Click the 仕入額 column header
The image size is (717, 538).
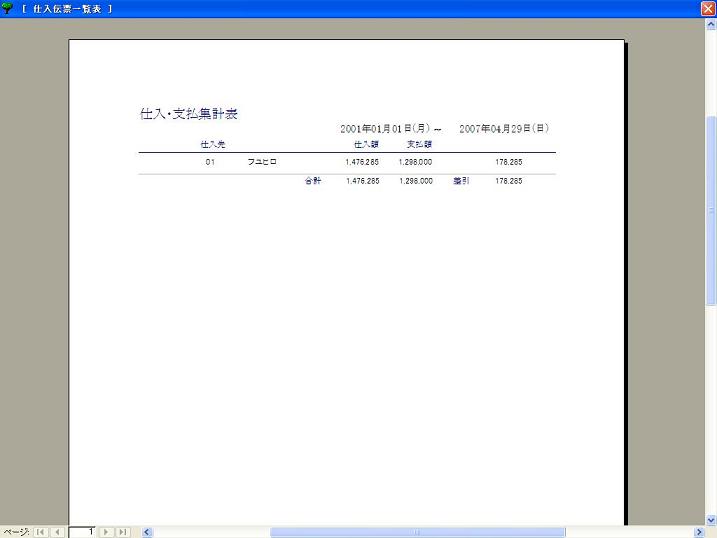[366, 144]
